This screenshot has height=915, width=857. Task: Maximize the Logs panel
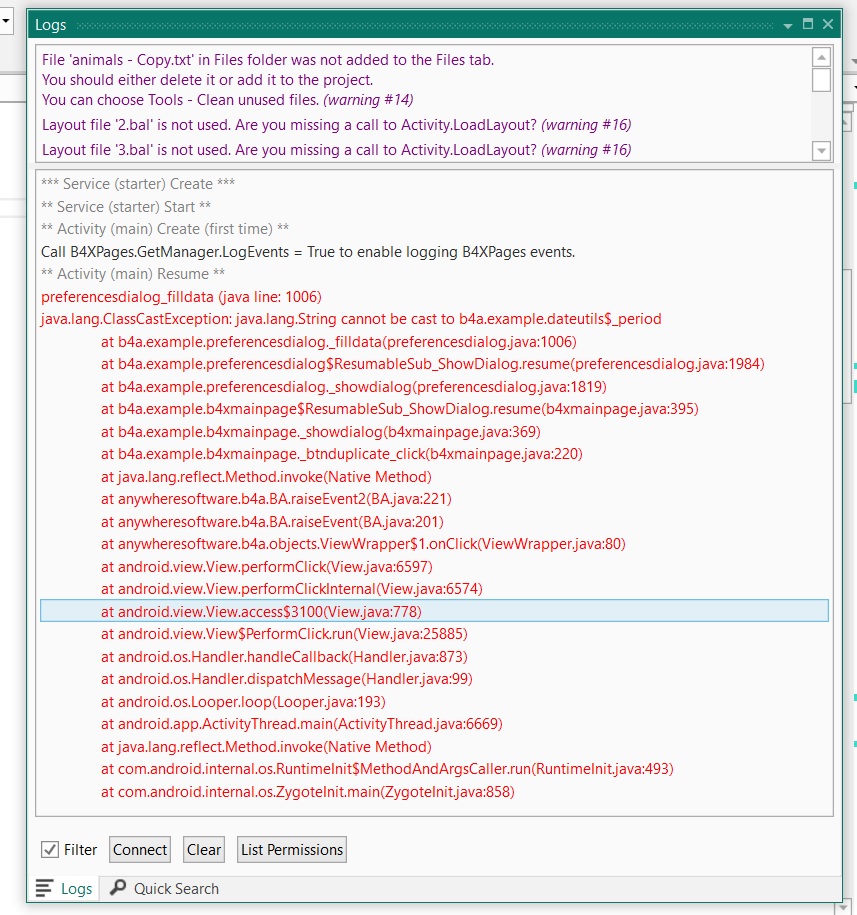click(x=808, y=24)
